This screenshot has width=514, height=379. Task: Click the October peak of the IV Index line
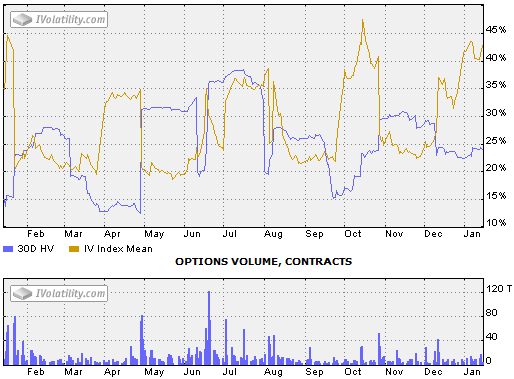[x=363, y=21]
